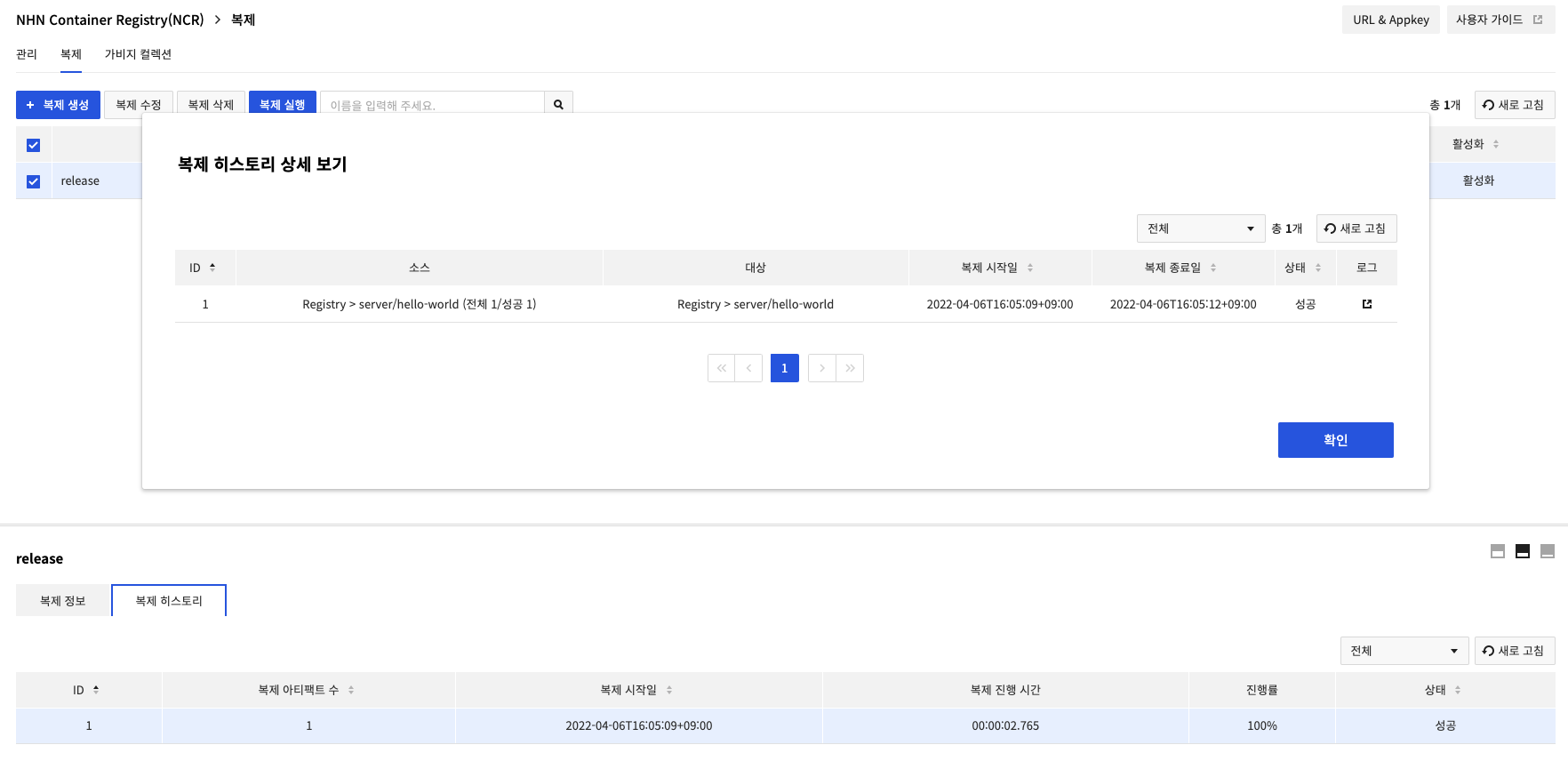Go to the next page of the dialog
1568x769 pixels.
click(821, 368)
